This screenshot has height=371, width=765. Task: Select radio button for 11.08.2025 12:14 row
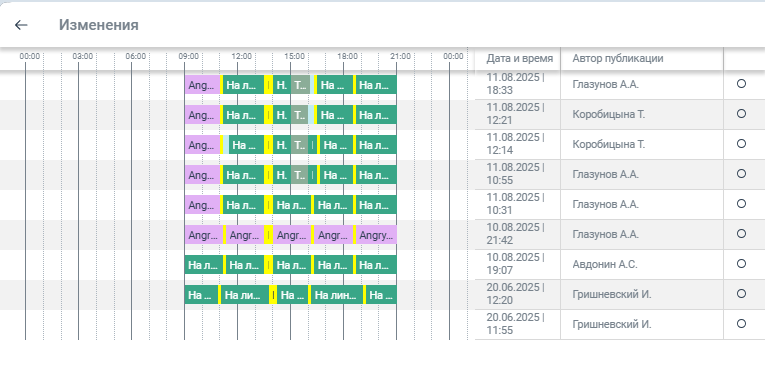click(741, 144)
